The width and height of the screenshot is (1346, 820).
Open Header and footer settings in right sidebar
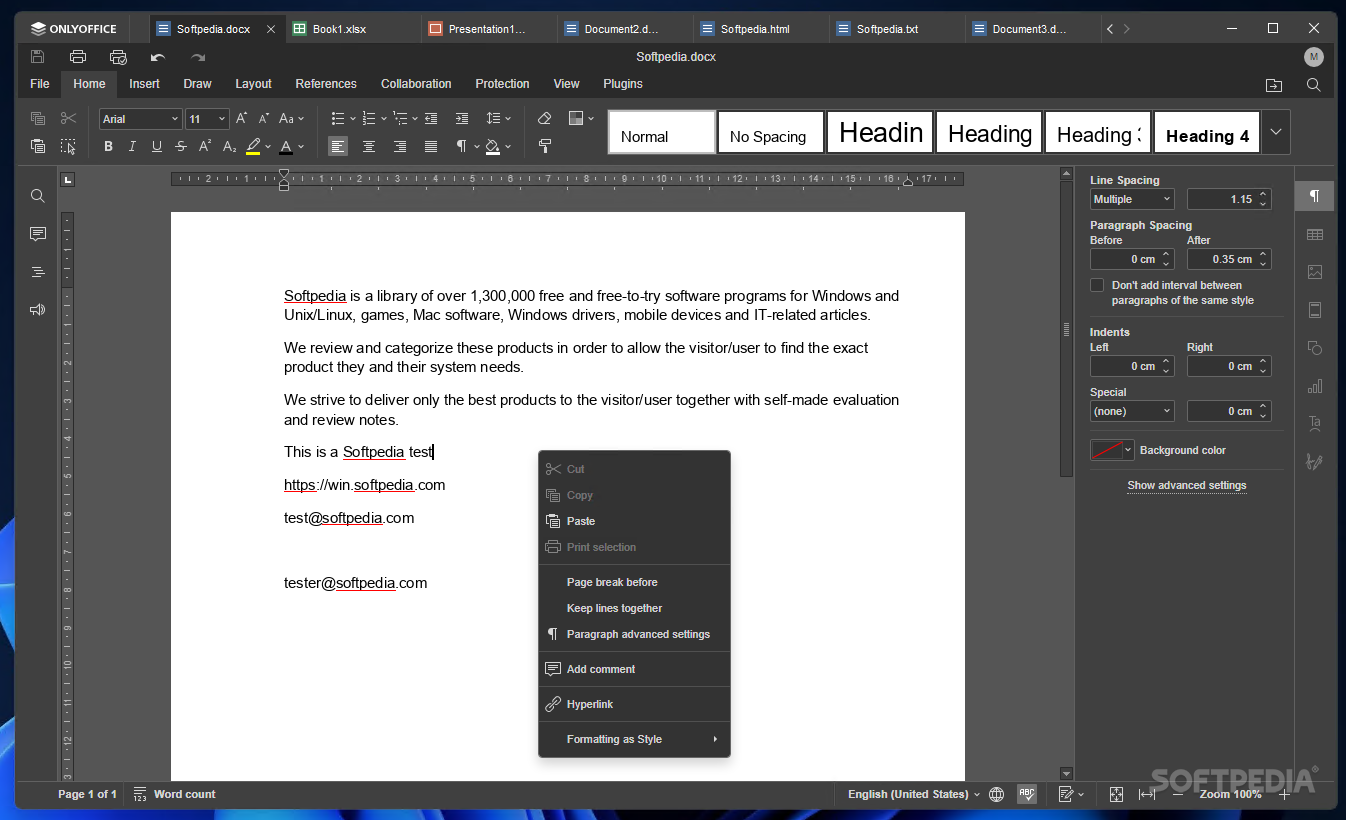click(x=1315, y=310)
